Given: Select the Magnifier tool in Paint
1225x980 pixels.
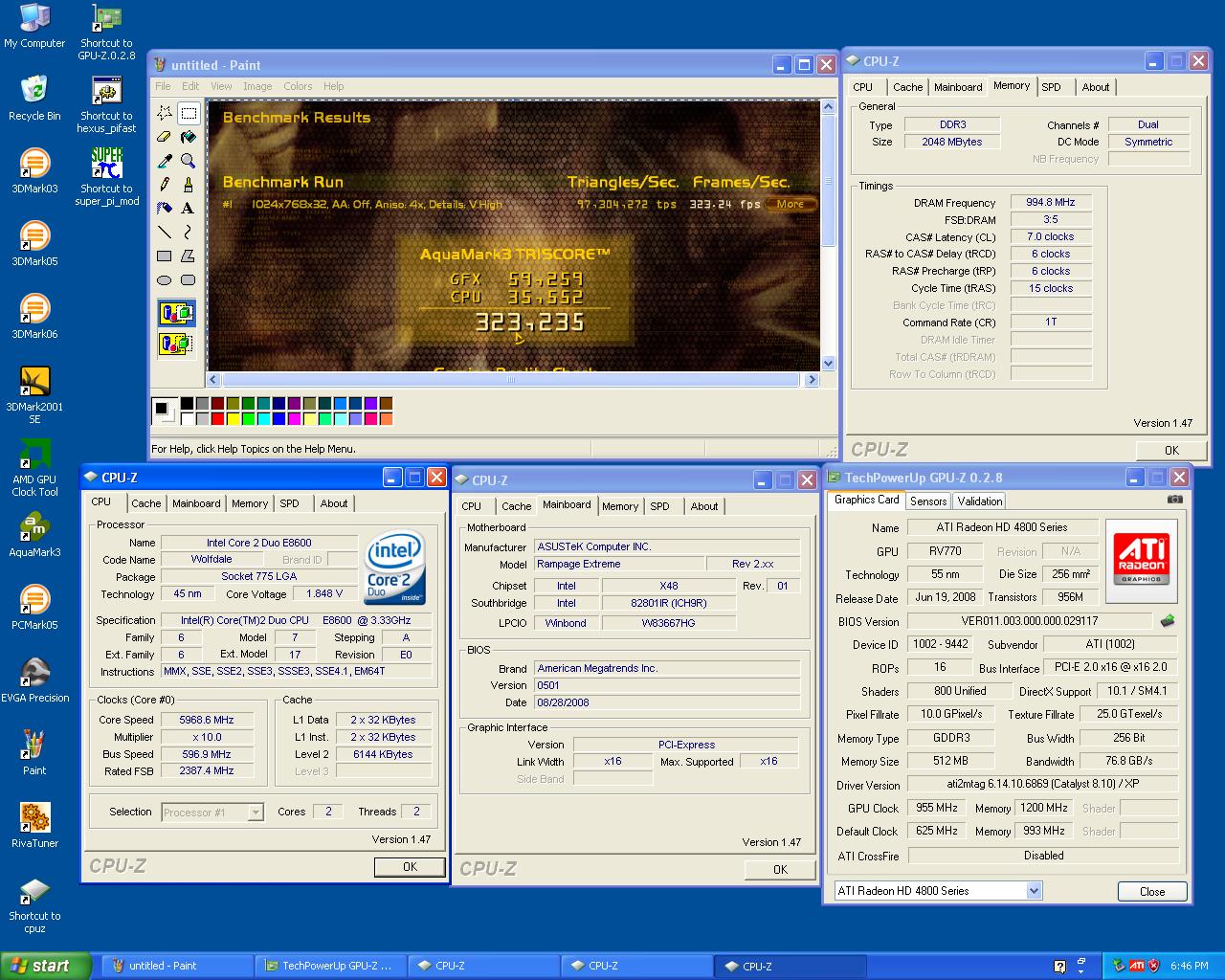Looking at the screenshot, I should tap(189, 161).
